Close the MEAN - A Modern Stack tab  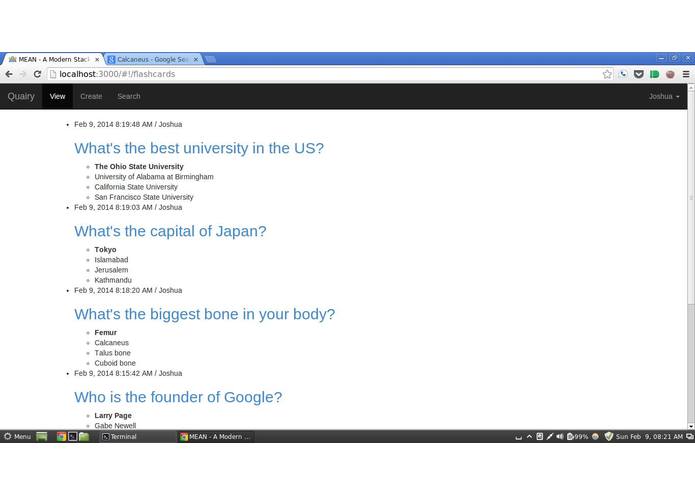pyautogui.click(x=97, y=59)
